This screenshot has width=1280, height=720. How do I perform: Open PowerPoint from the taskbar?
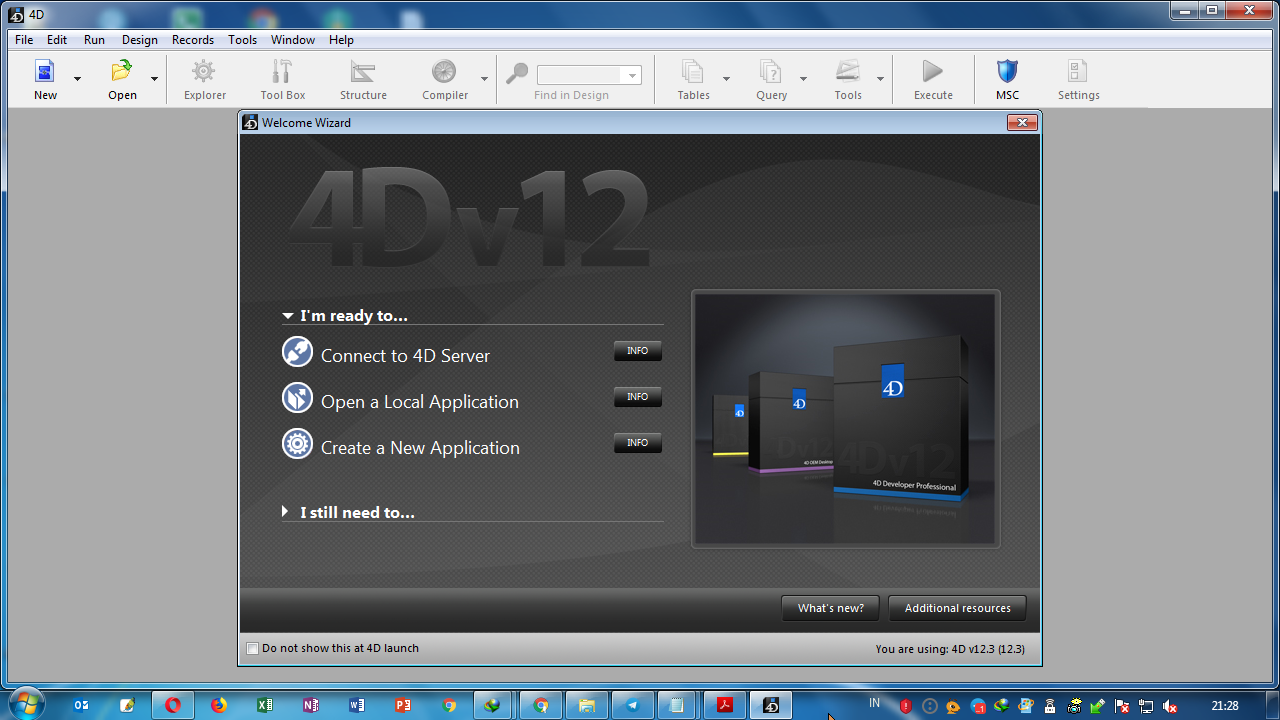(403, 705)
